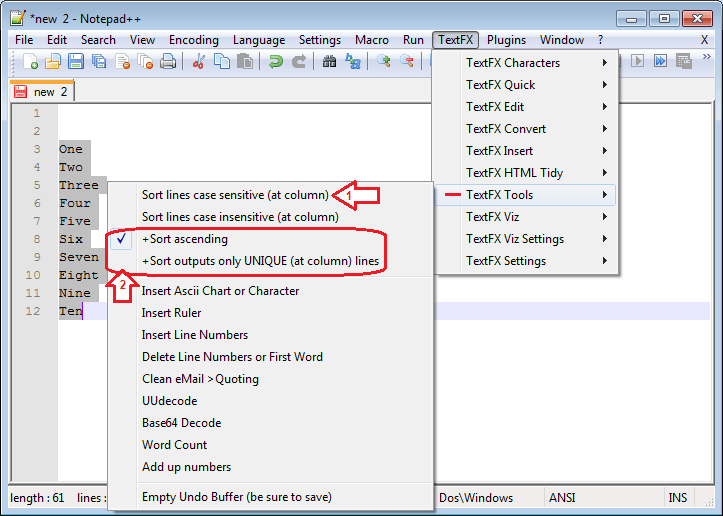Image resolution: width=723 pixels, height=516 pixels.
Task: Click the Find binoculars icon
Action: click(330, 62)
